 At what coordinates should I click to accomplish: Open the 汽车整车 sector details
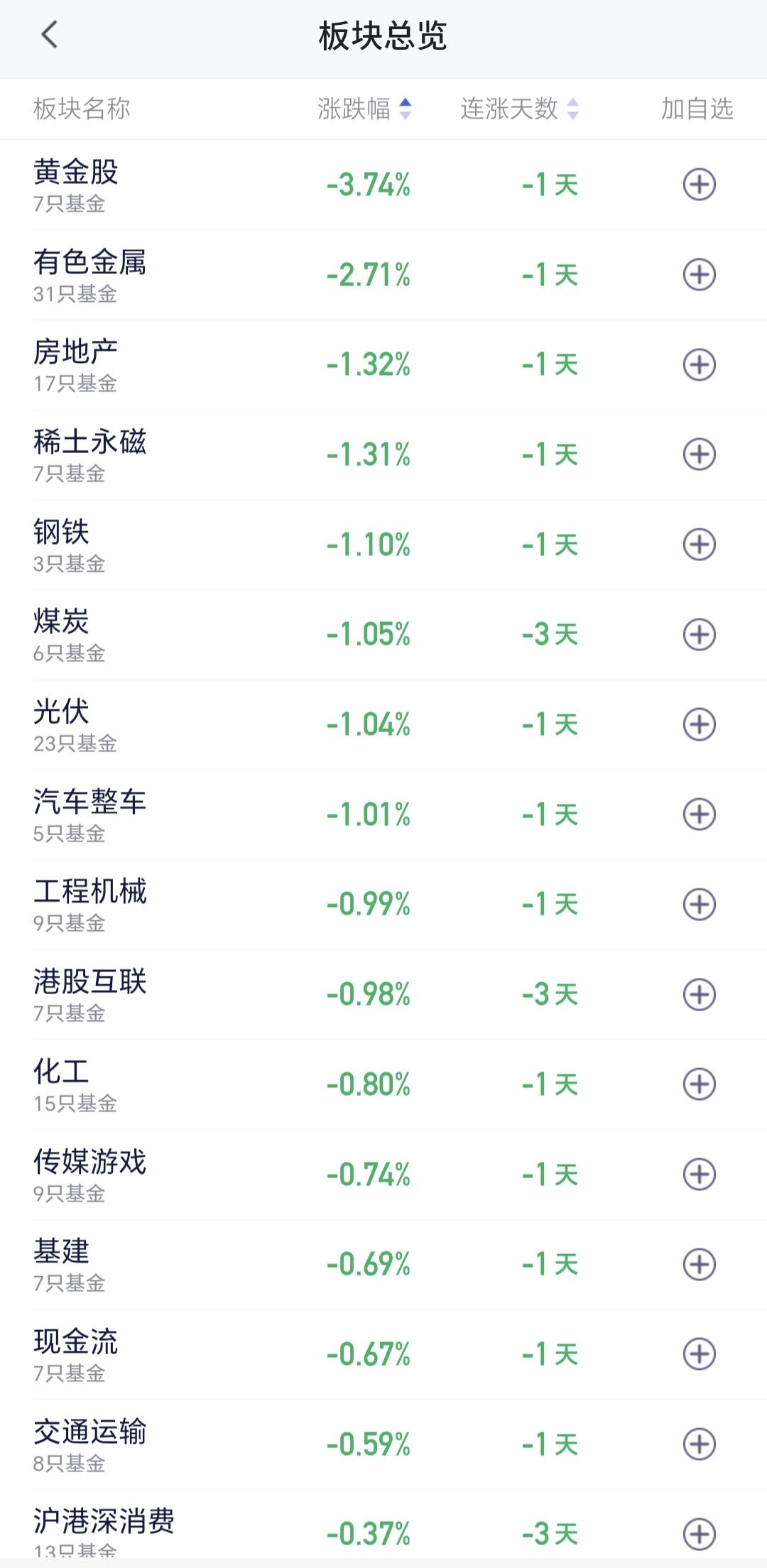383,815
